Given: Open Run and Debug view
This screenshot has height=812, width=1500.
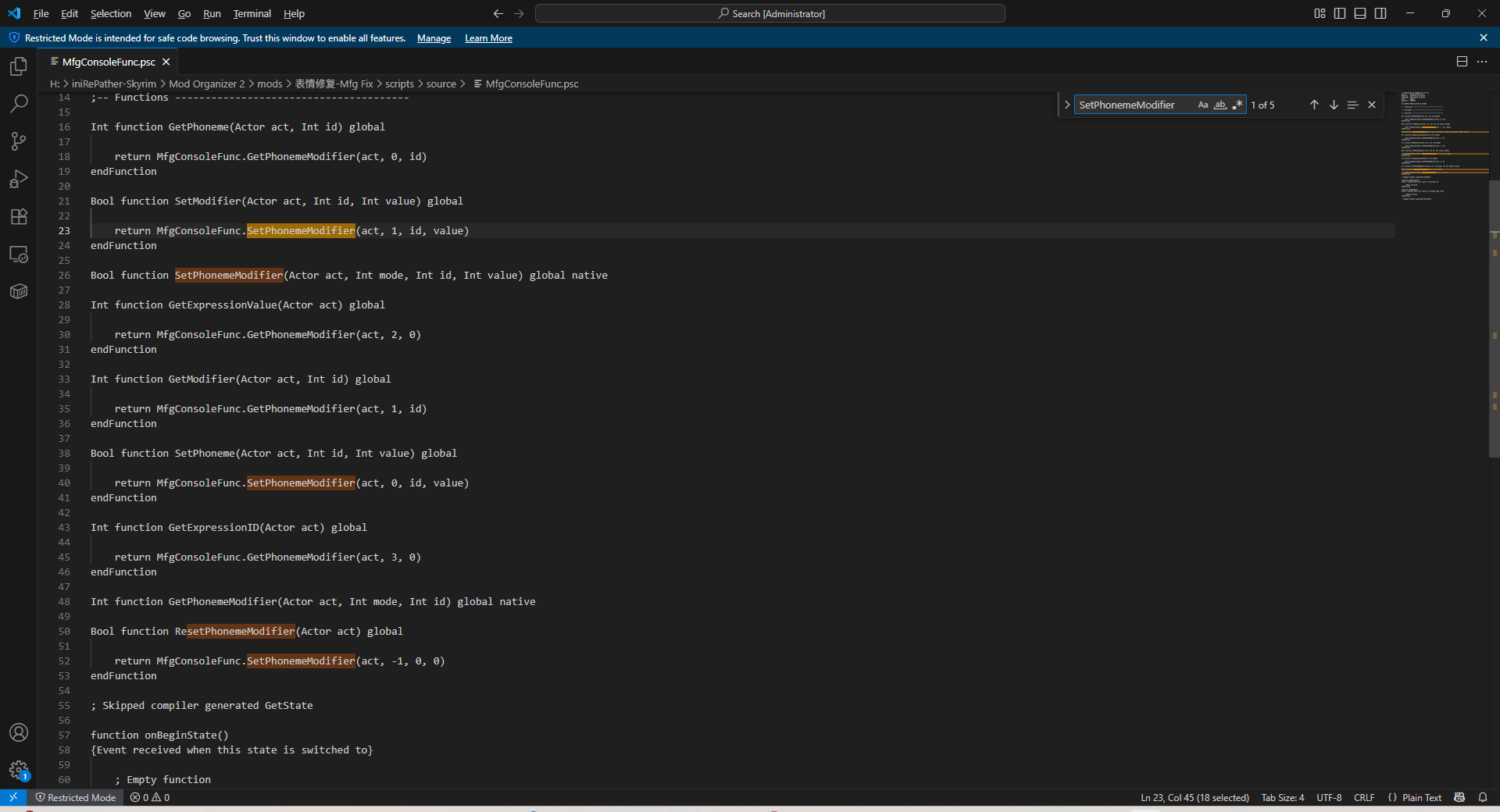Looking at the screenshot, I should 19,179.
